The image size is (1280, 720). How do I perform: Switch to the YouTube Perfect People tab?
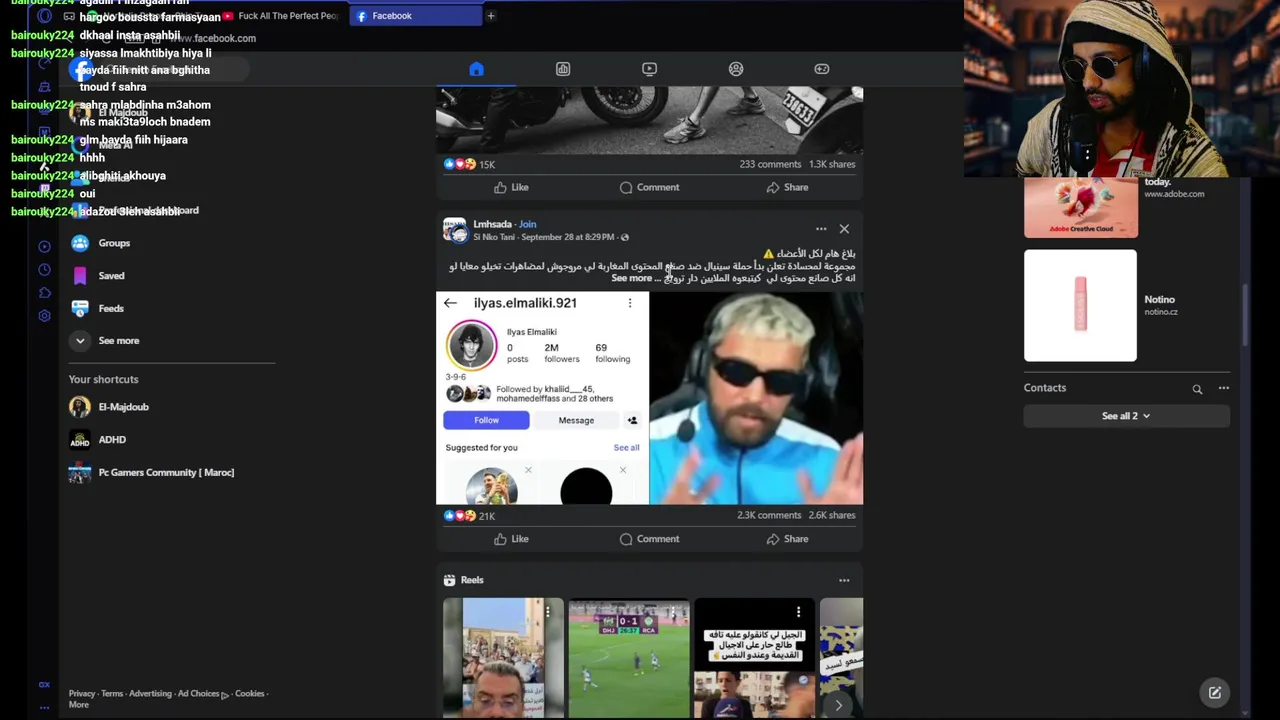tap(282, 16)
